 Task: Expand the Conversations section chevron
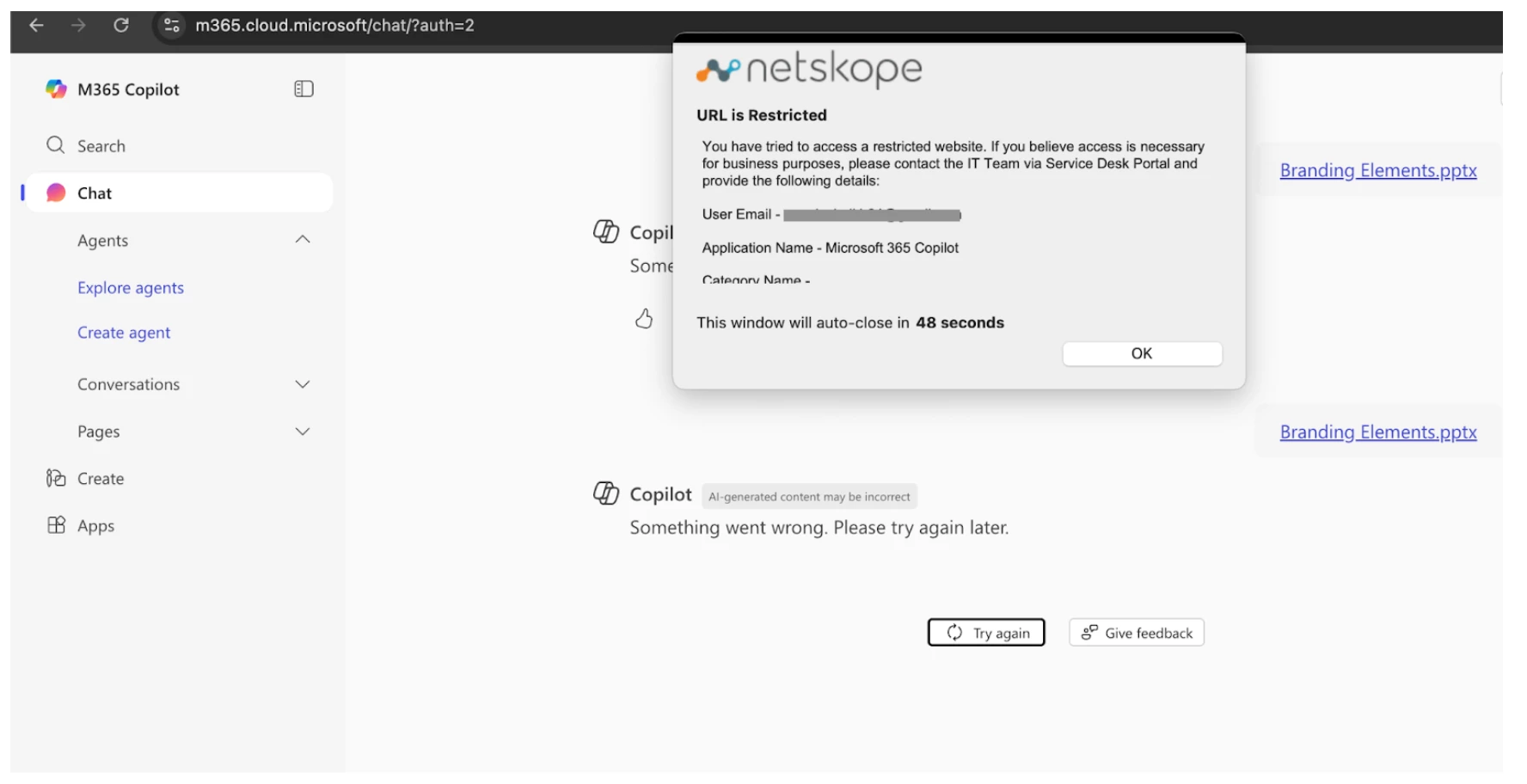(303, 384)
